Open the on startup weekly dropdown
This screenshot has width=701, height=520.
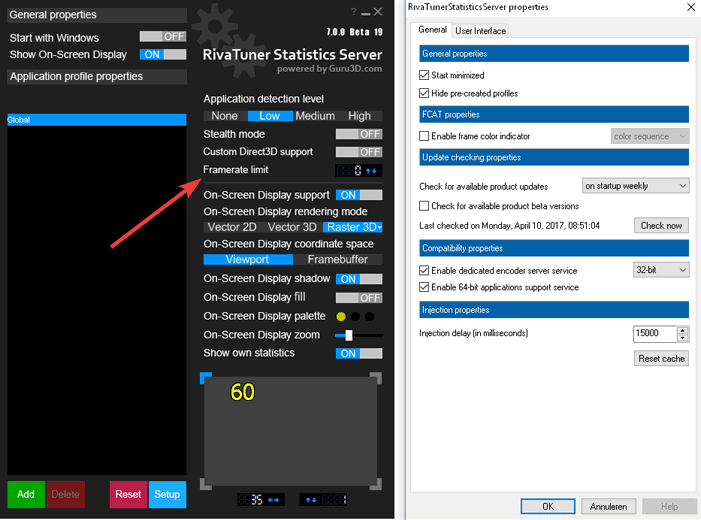pyautogui.click(x=635, y=186)
